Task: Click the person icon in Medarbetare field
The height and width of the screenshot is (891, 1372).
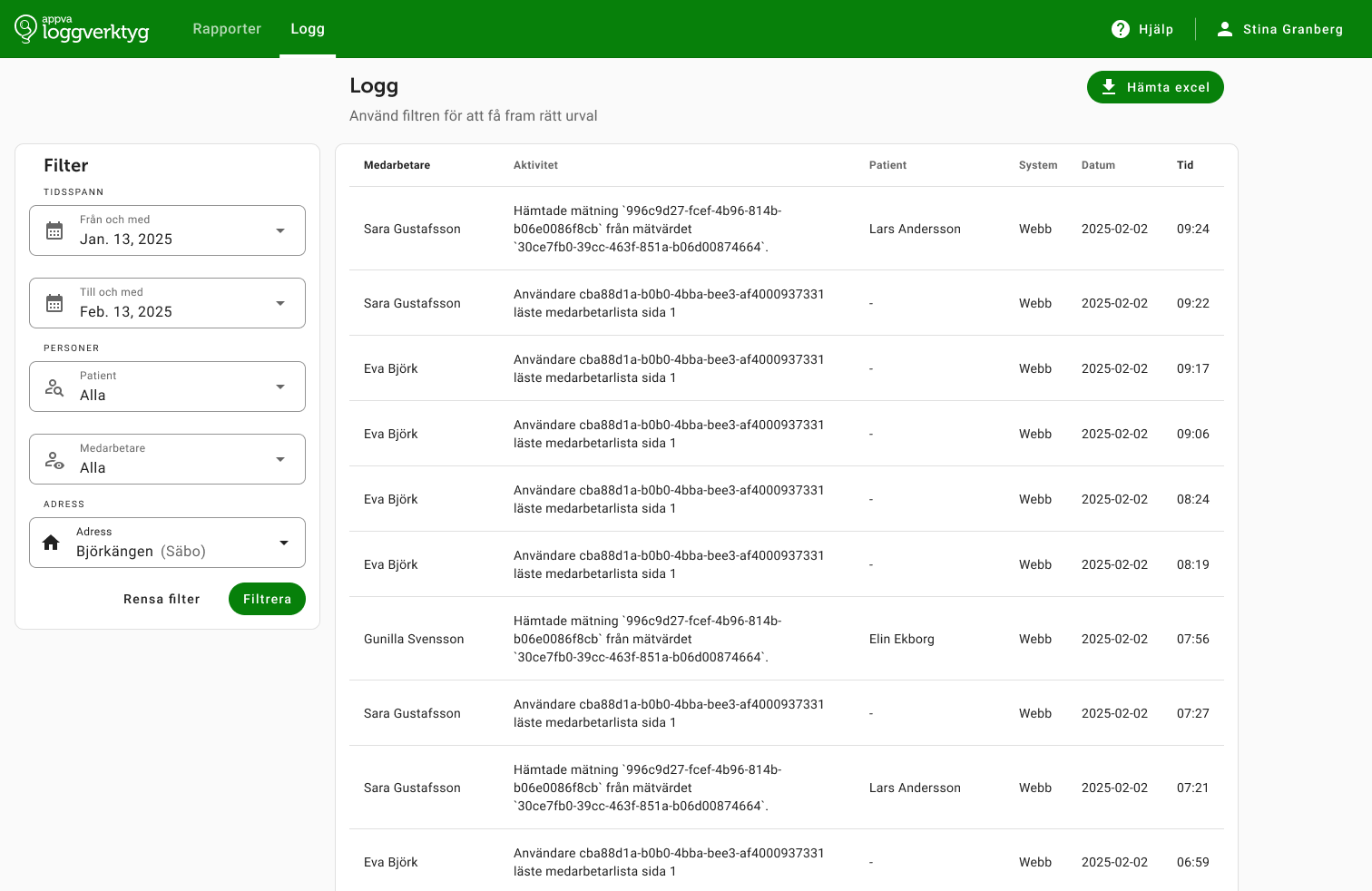Action: click(54, 460)
